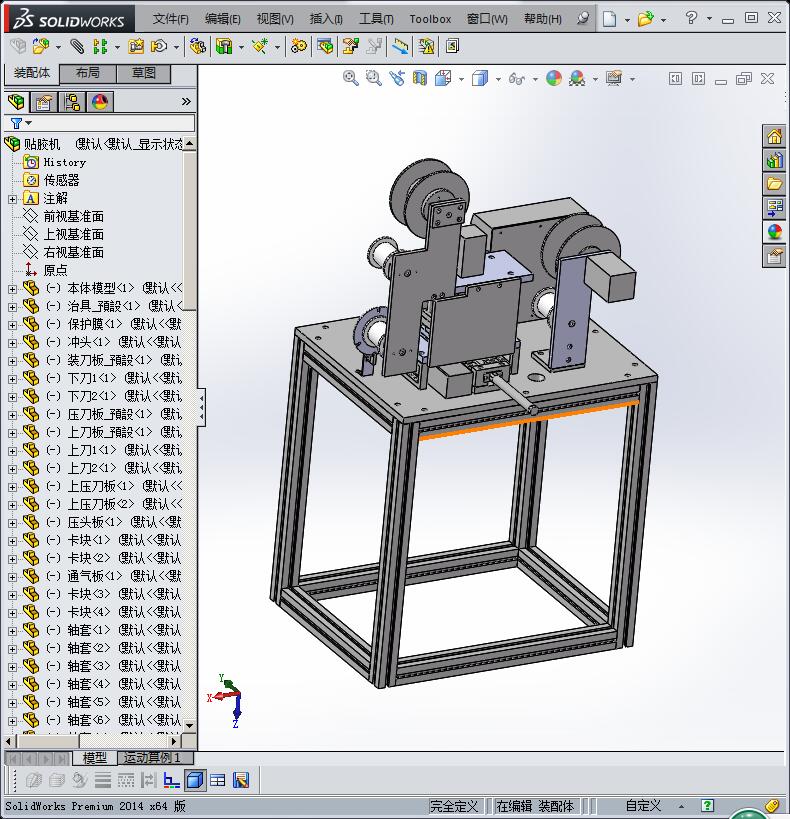Click the Move Component tool
Screen dimensions: 790x819
click(x=159, y=46)
